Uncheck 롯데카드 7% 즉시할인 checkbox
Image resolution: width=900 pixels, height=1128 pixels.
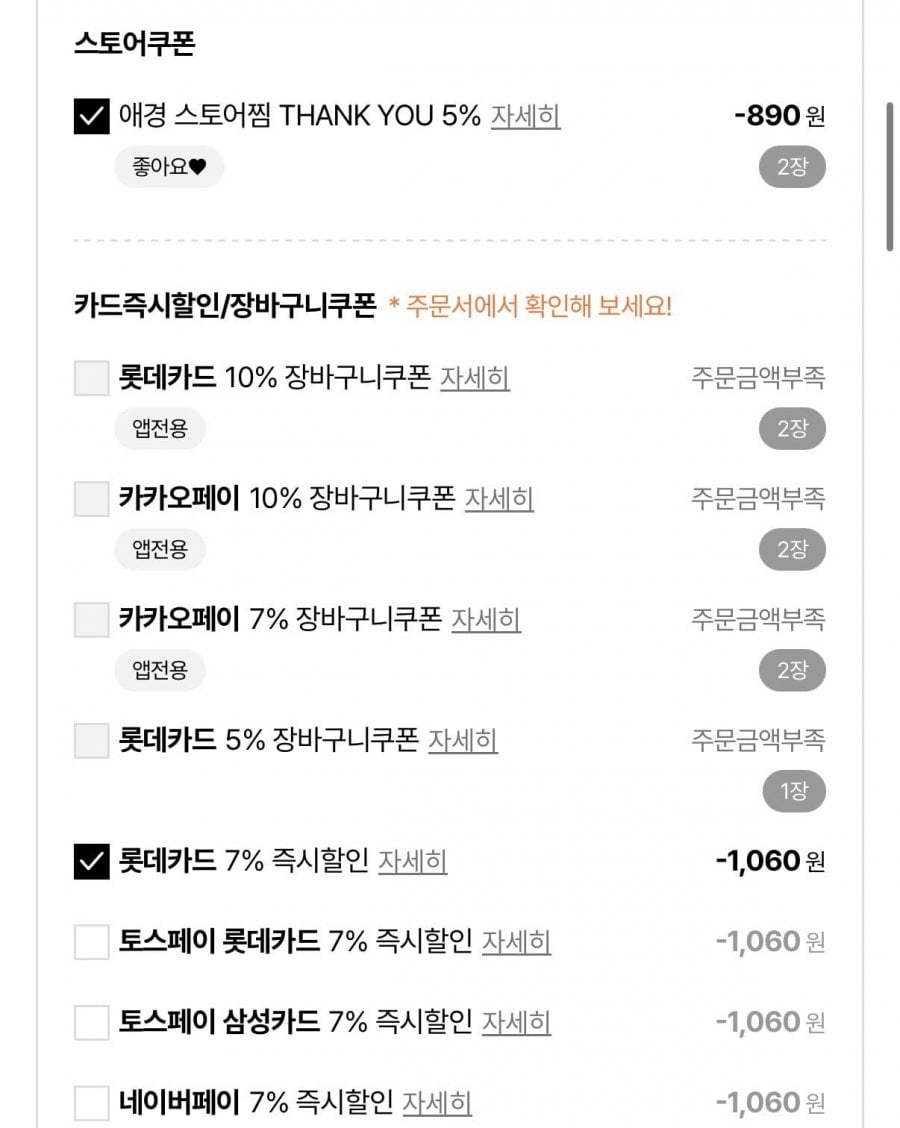(x=91, y=861)
